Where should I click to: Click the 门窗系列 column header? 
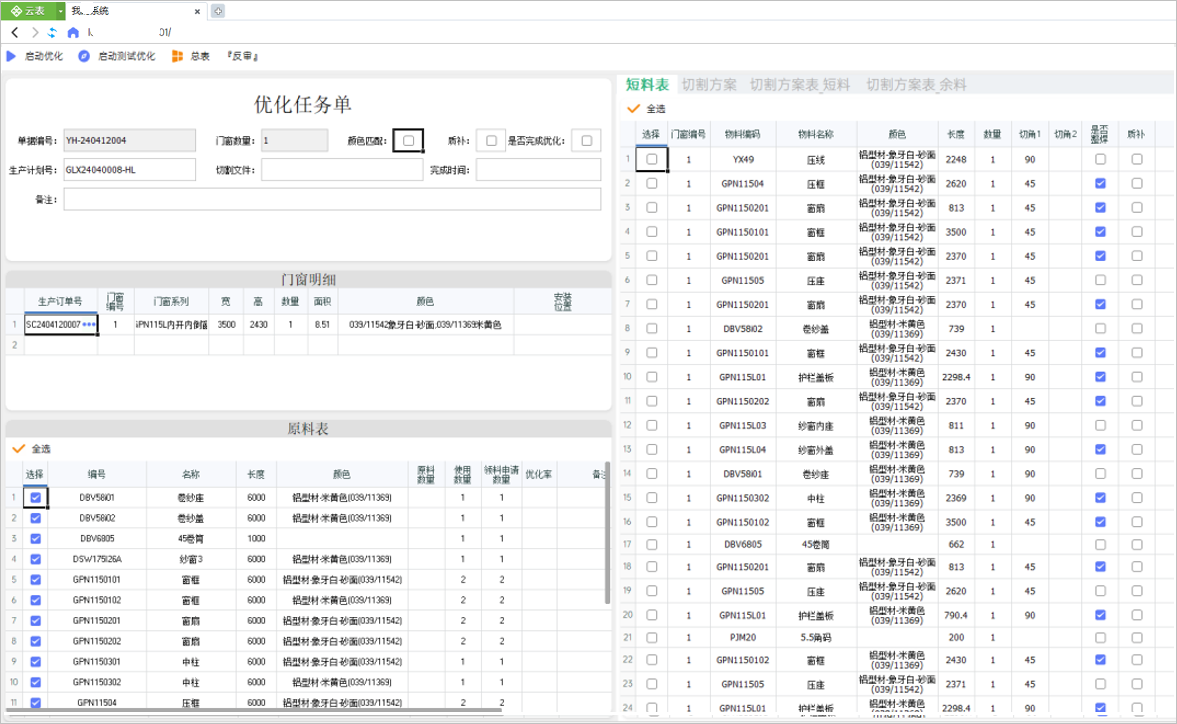[171, 302]
